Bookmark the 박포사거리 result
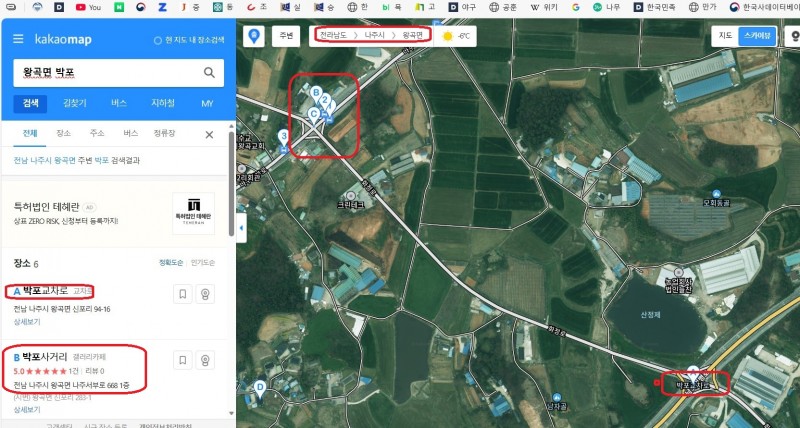Image resolution: width=800 pixels, height=428 pixels. (x=183, y=360)
